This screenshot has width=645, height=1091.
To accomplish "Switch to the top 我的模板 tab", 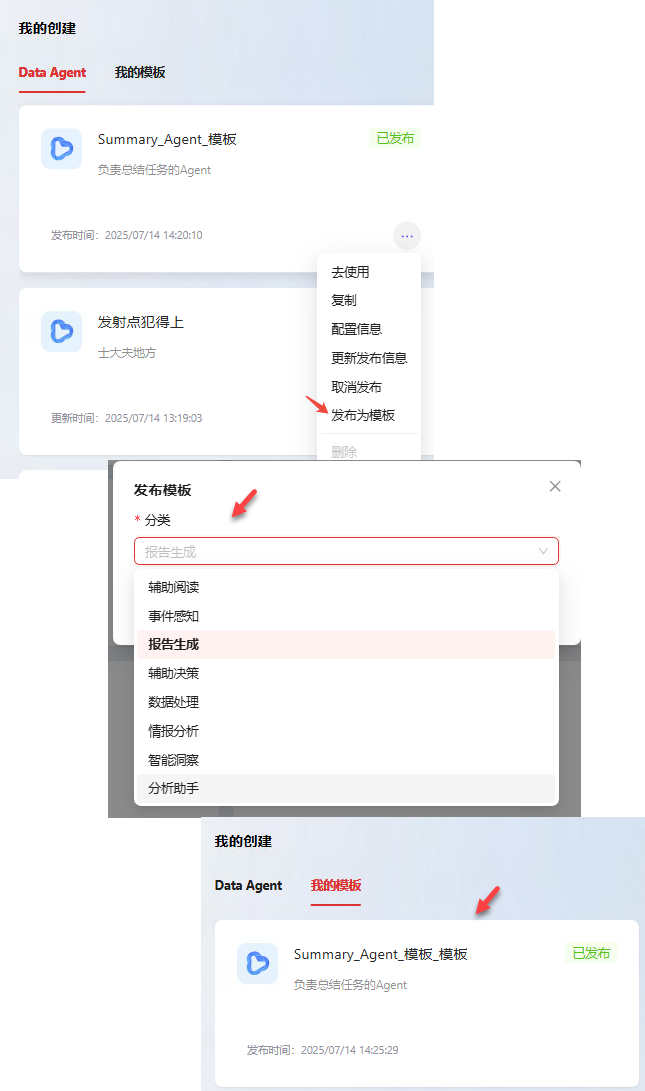I will coord(140,72).
